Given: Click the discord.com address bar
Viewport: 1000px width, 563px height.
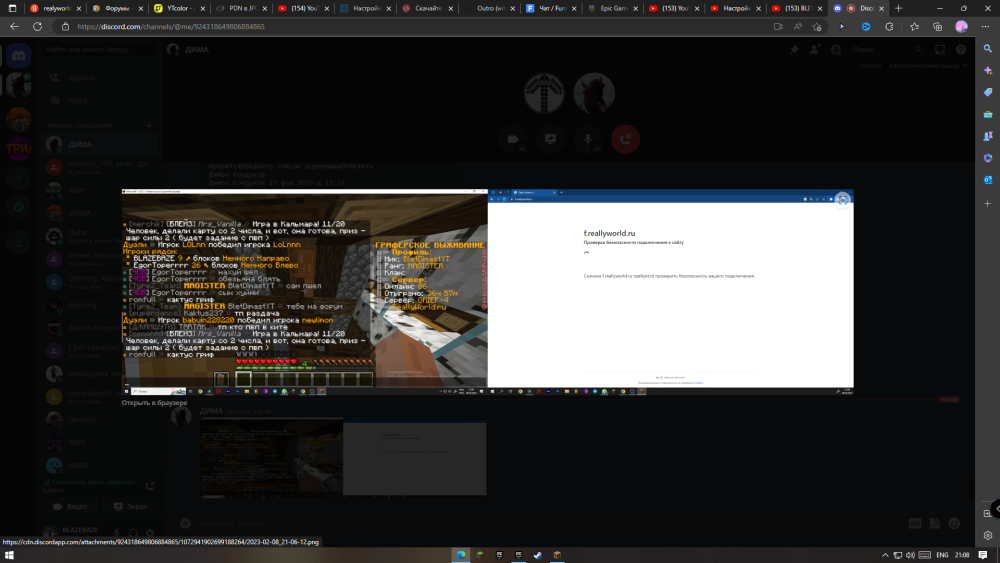Looking at the screenshot, I should pyautogui.click(x=415, y=27).
